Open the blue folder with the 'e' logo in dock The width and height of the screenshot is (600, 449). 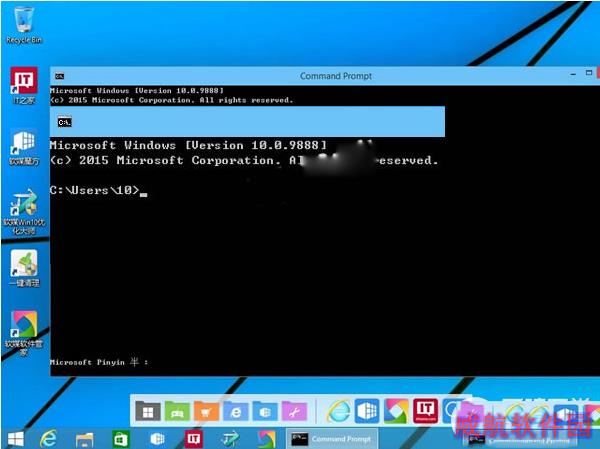pos(235,411)
